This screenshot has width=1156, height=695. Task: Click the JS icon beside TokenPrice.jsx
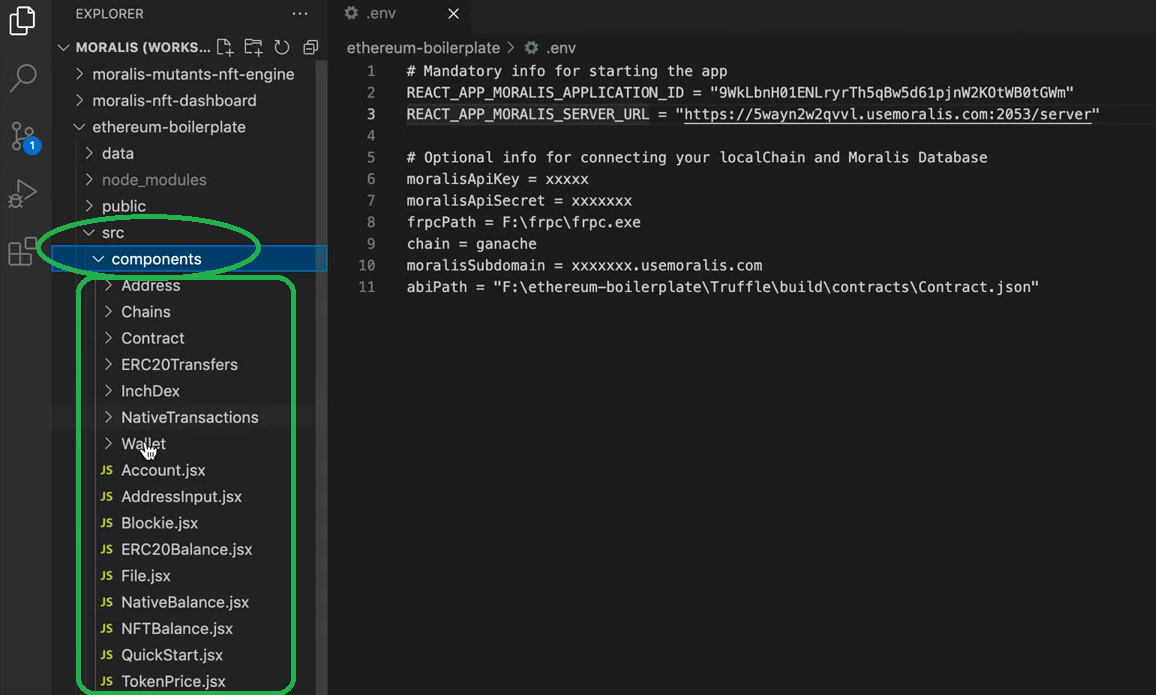tap(107, 682)
